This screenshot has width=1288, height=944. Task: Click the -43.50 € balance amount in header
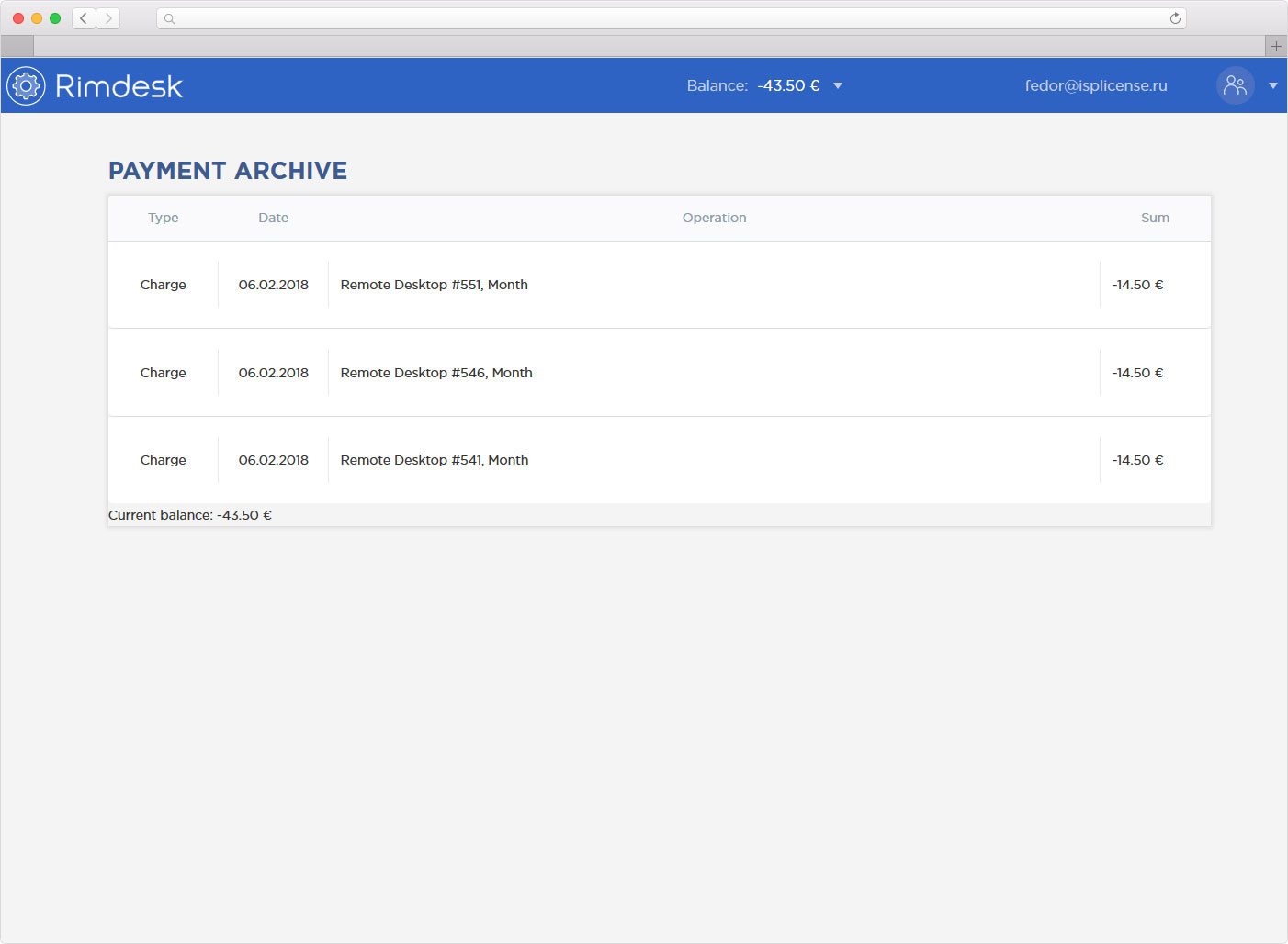click(788, 85)
